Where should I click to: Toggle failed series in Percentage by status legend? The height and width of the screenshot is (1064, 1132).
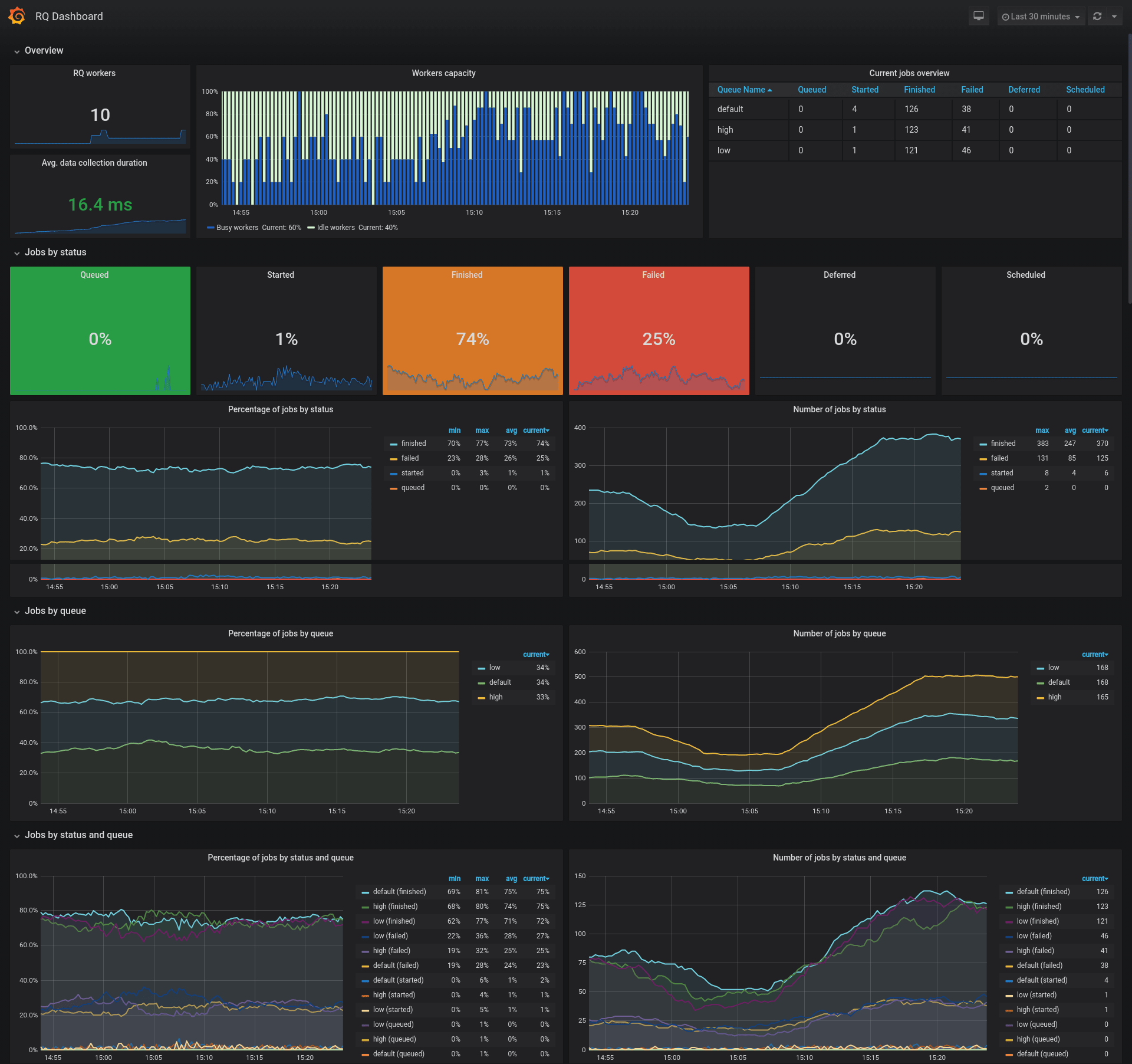[x=410, y=458]
